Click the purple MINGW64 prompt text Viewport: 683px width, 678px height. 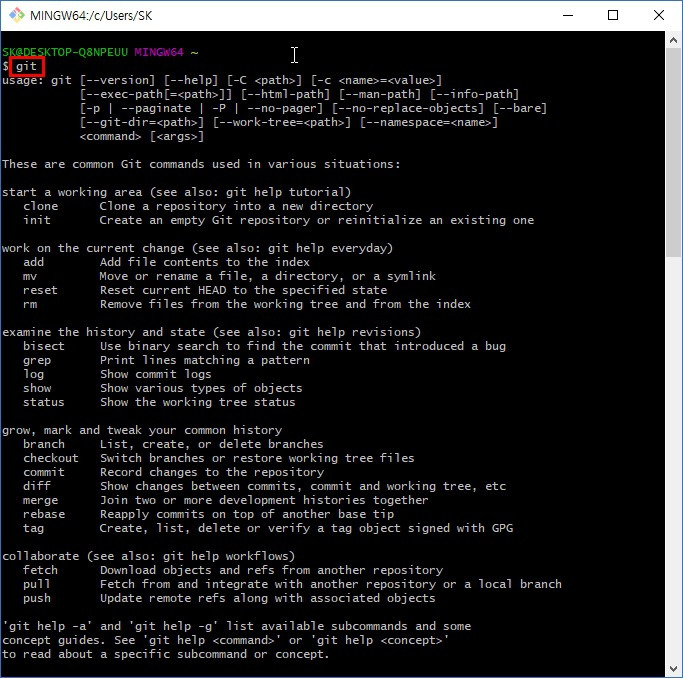pyautogui.click(x=159, y=52)
